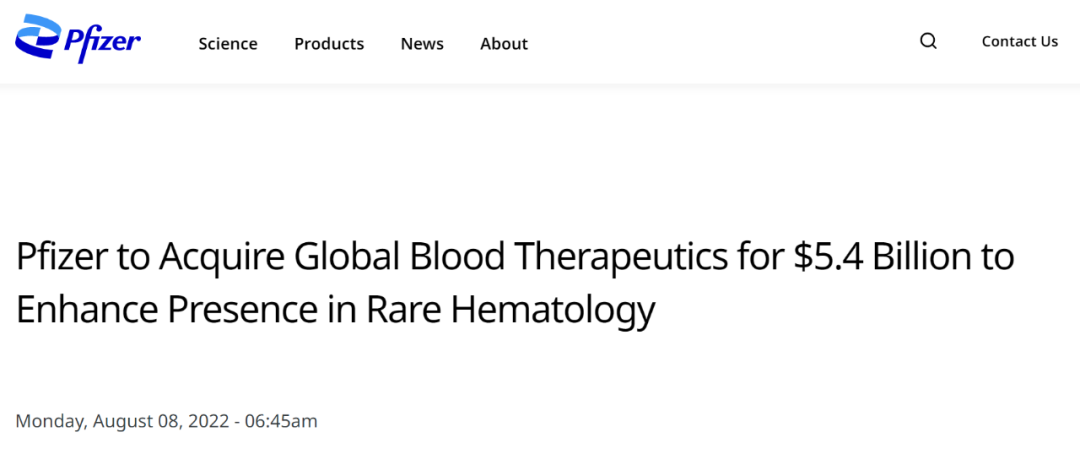
Task: Open the search magnifier icon
Action: click(x=928, y=41)
